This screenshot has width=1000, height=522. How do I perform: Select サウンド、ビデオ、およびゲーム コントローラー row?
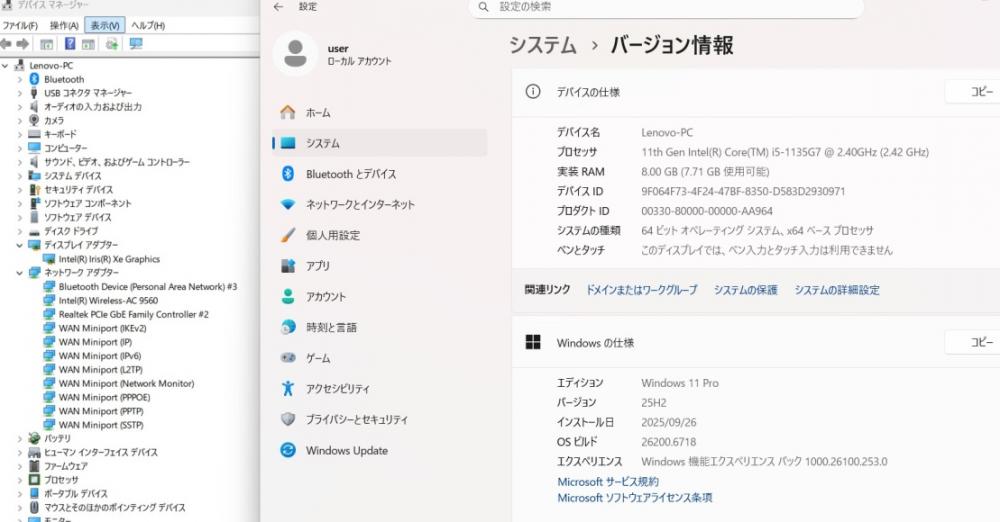click(117, 162)
